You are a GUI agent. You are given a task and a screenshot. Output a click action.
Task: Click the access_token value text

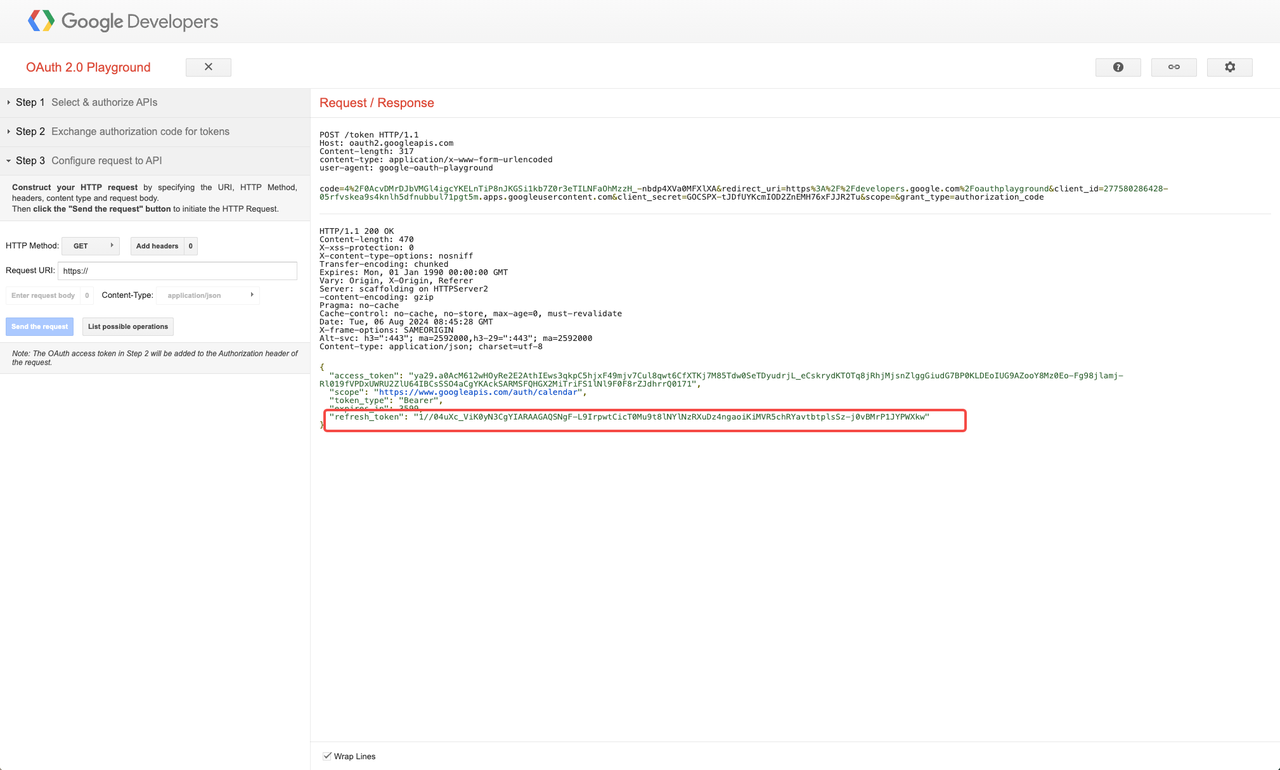point(721,380)
